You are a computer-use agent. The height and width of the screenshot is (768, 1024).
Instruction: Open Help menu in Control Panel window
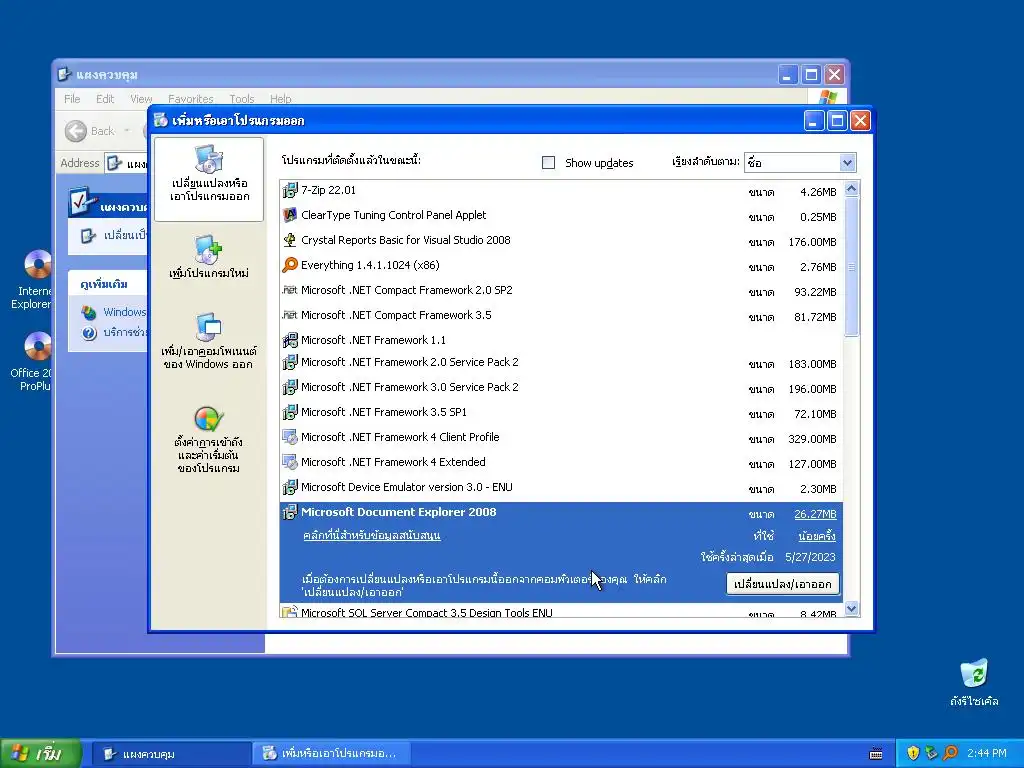pos(281,99)
